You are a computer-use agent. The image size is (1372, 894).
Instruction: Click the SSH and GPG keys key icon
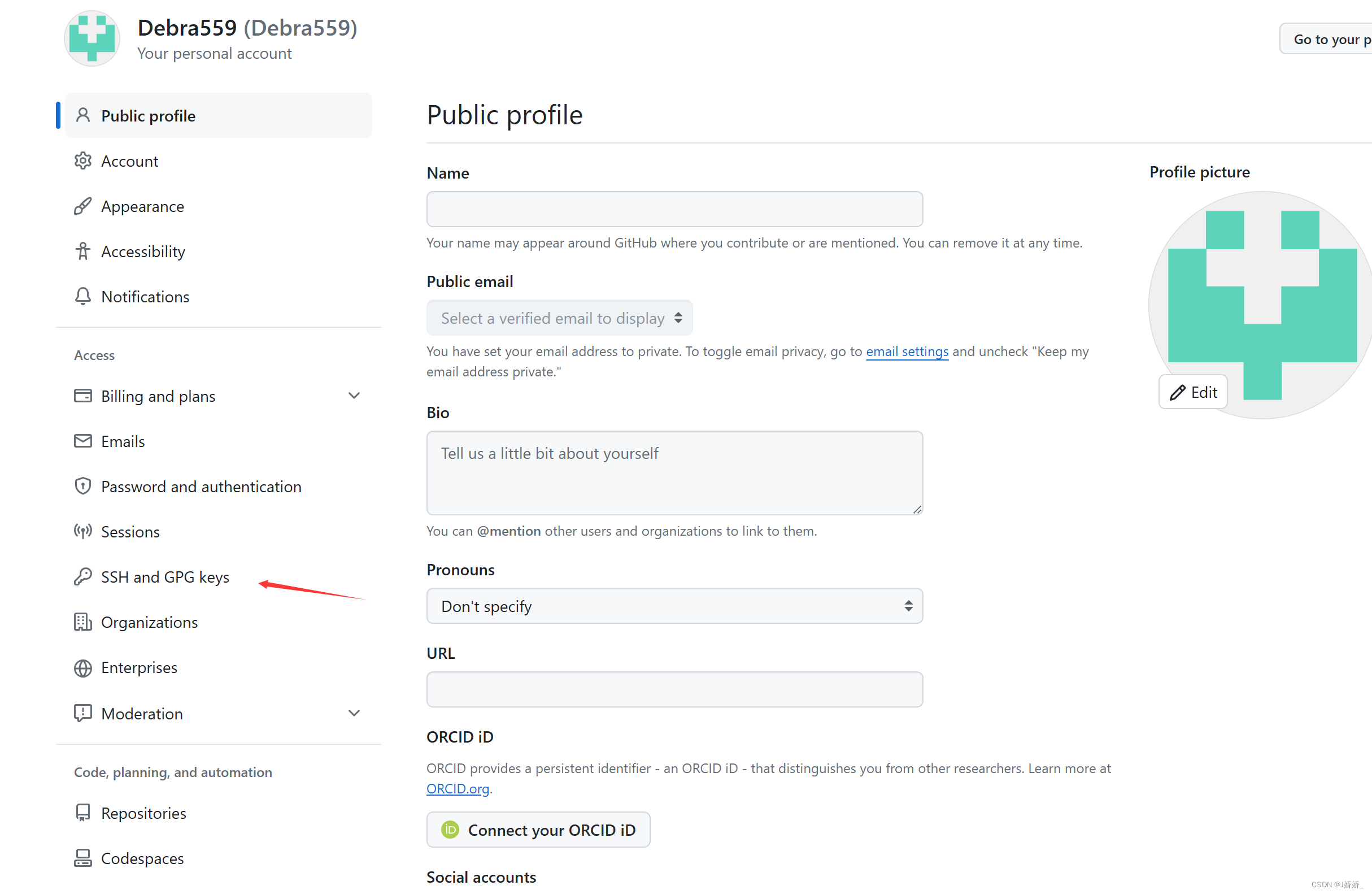click(82, 576)
